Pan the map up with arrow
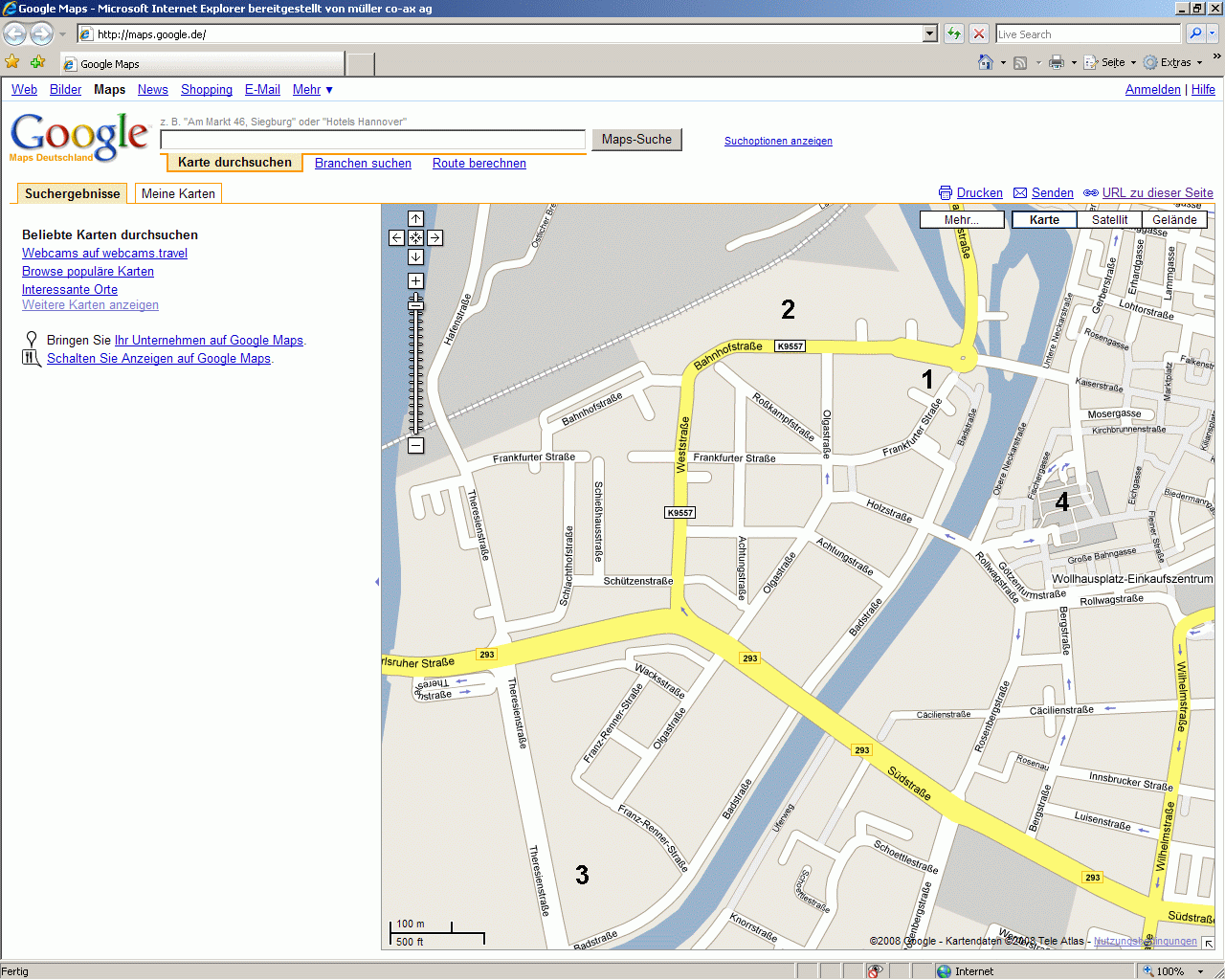 tap(415, 219)
